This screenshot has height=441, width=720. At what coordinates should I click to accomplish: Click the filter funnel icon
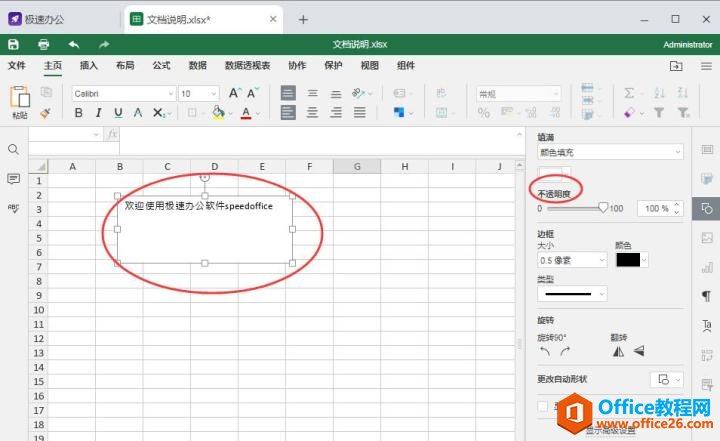[659, 113]
